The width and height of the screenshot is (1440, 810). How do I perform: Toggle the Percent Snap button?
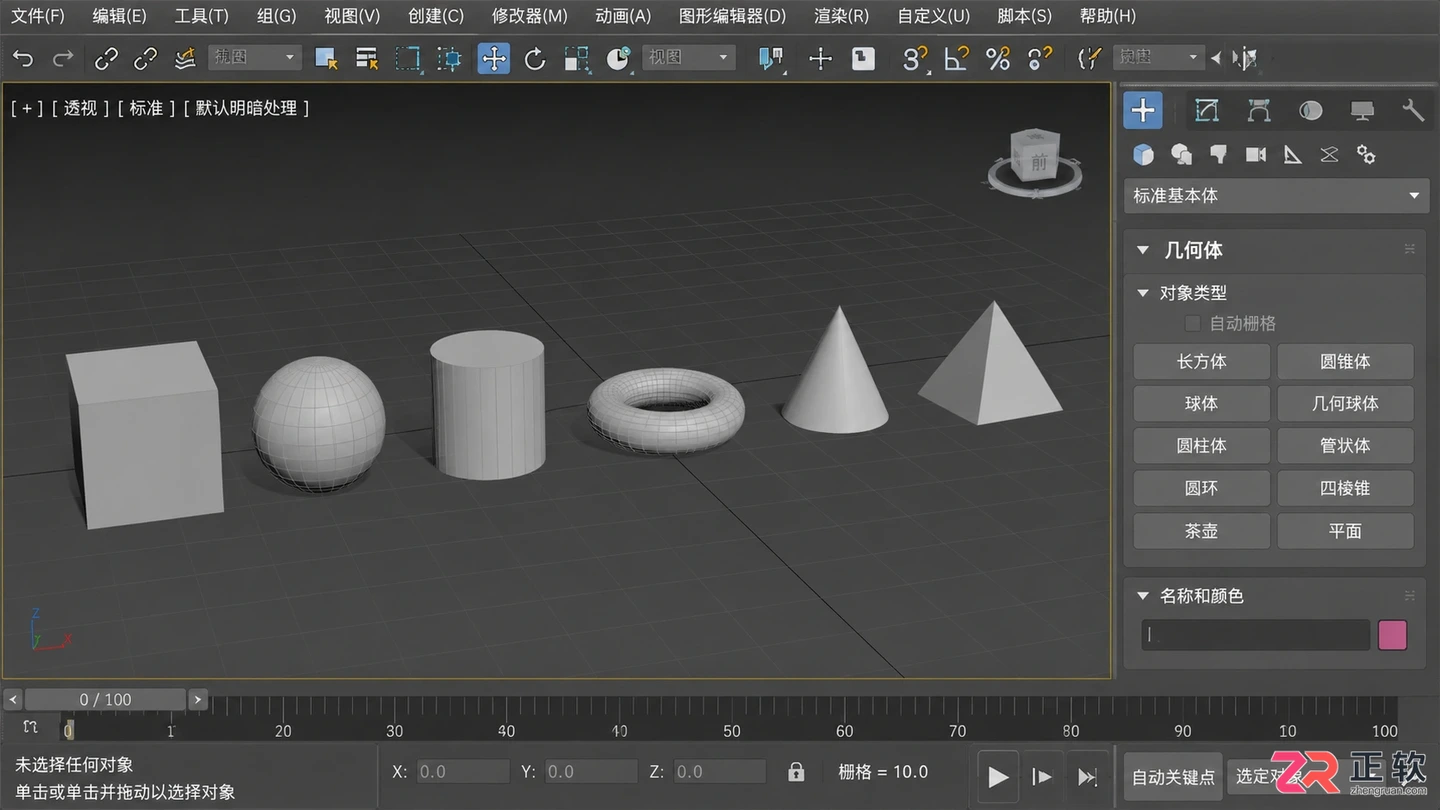998,58
